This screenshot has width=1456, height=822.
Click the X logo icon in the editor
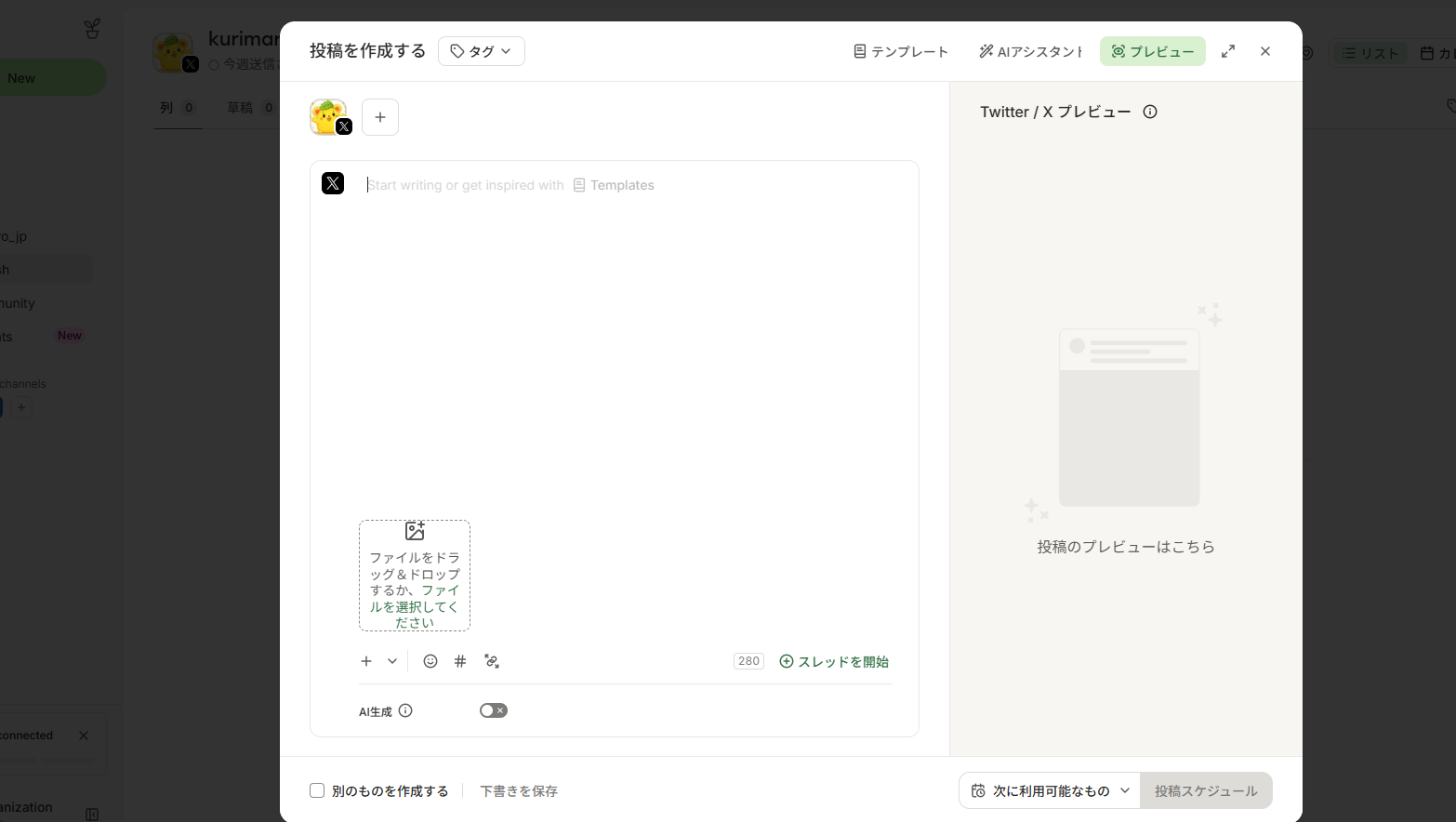tap(333, 183)
